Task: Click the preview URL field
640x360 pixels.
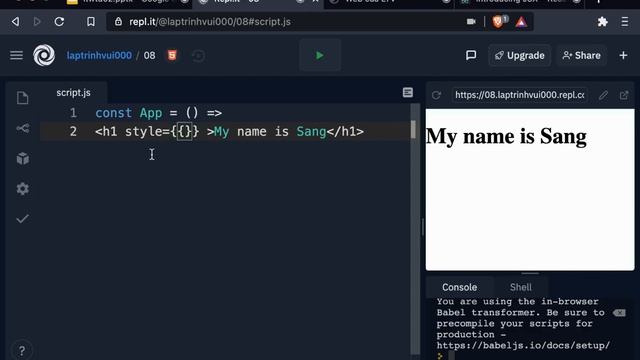Action: [x=520, y=95]
